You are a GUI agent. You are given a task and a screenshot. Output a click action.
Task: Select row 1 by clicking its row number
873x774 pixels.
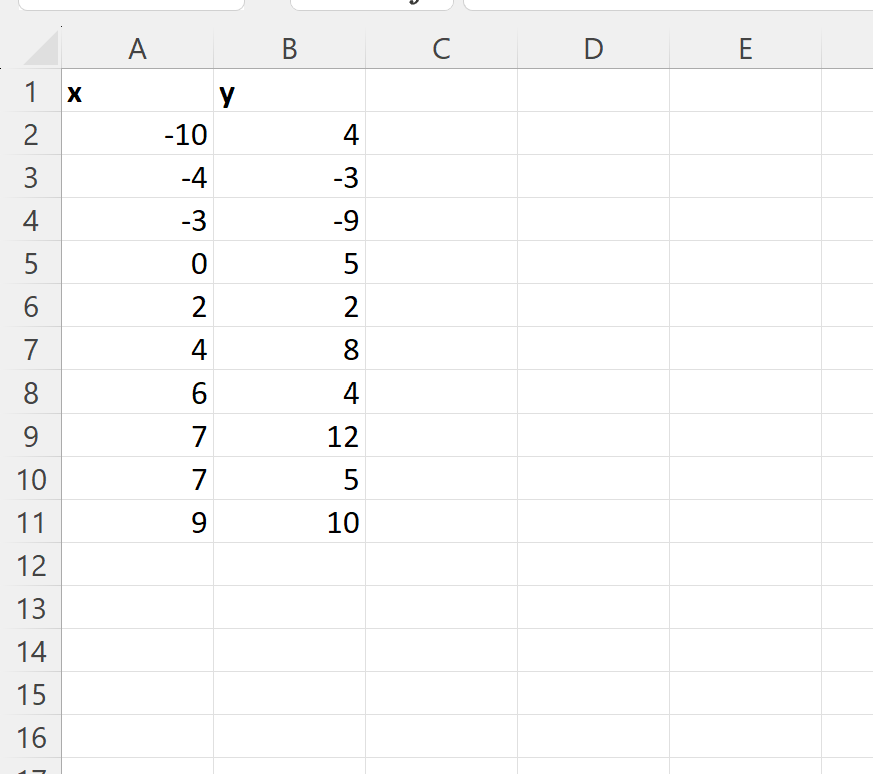[31, 91]
